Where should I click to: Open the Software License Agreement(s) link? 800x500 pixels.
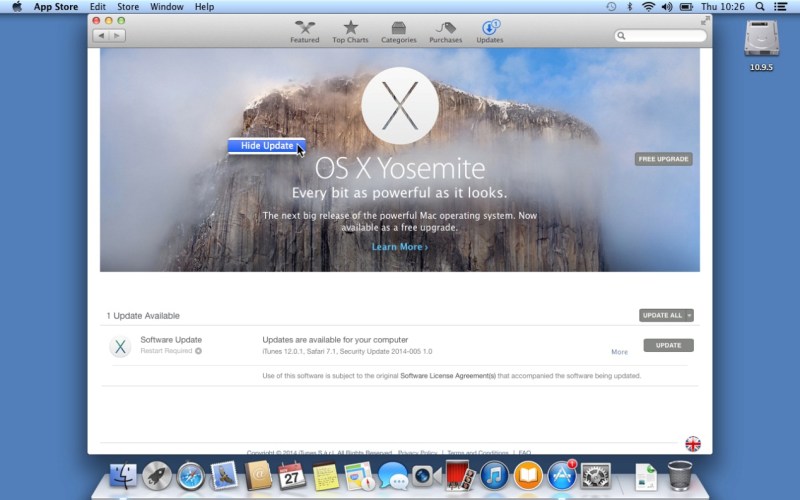448,376
